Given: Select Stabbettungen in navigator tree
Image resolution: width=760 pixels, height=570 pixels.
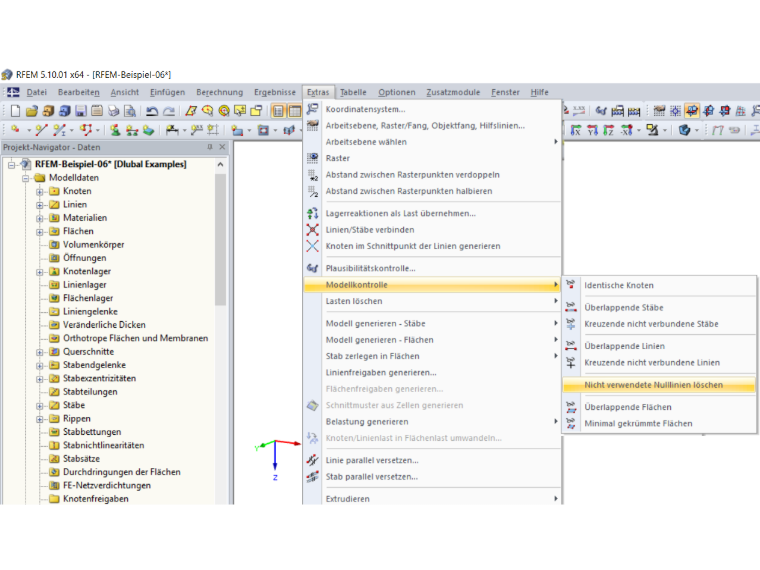Looking at the screenshot, I should tap(92, 432).
